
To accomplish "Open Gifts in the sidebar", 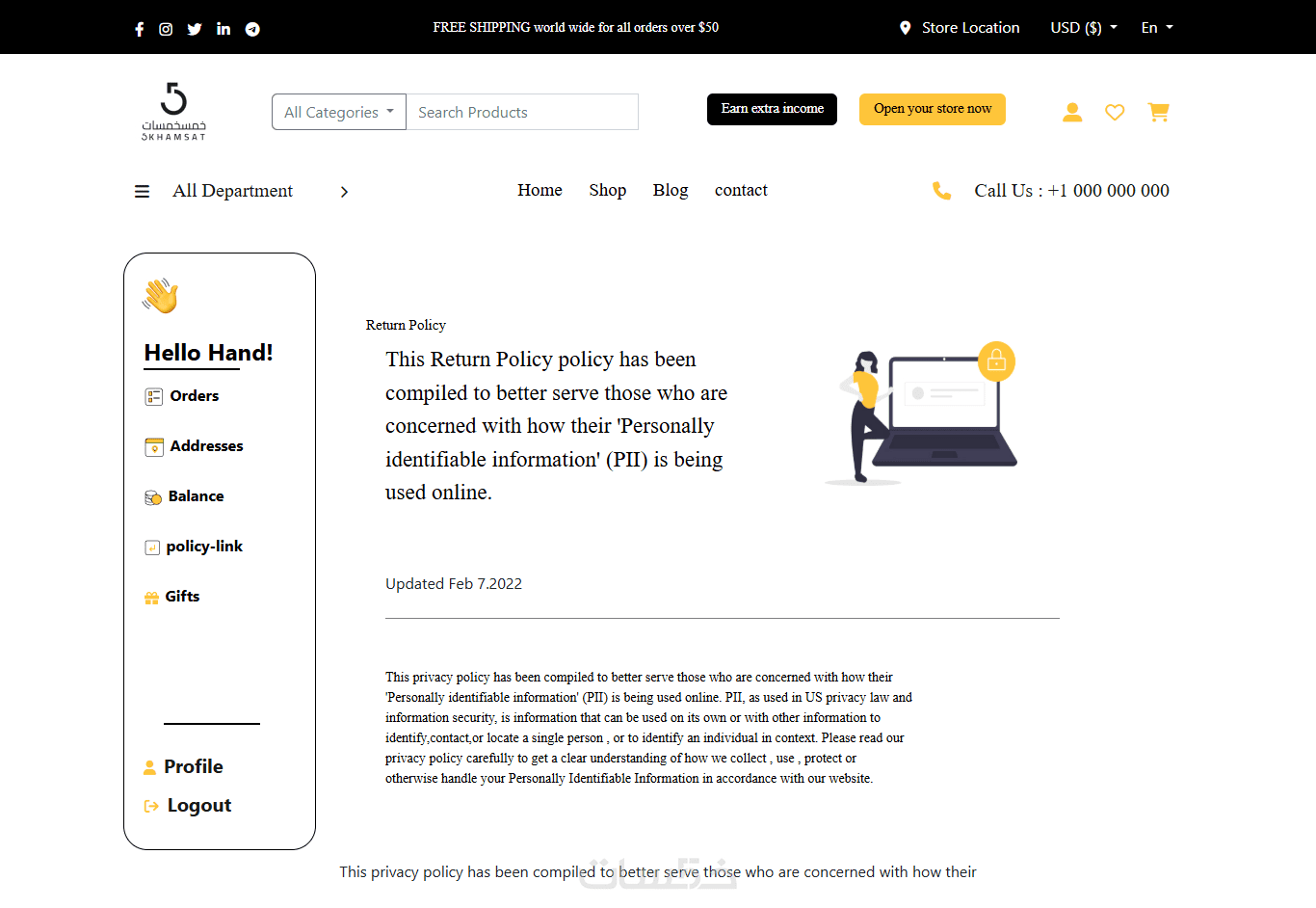I will (182, 597).
